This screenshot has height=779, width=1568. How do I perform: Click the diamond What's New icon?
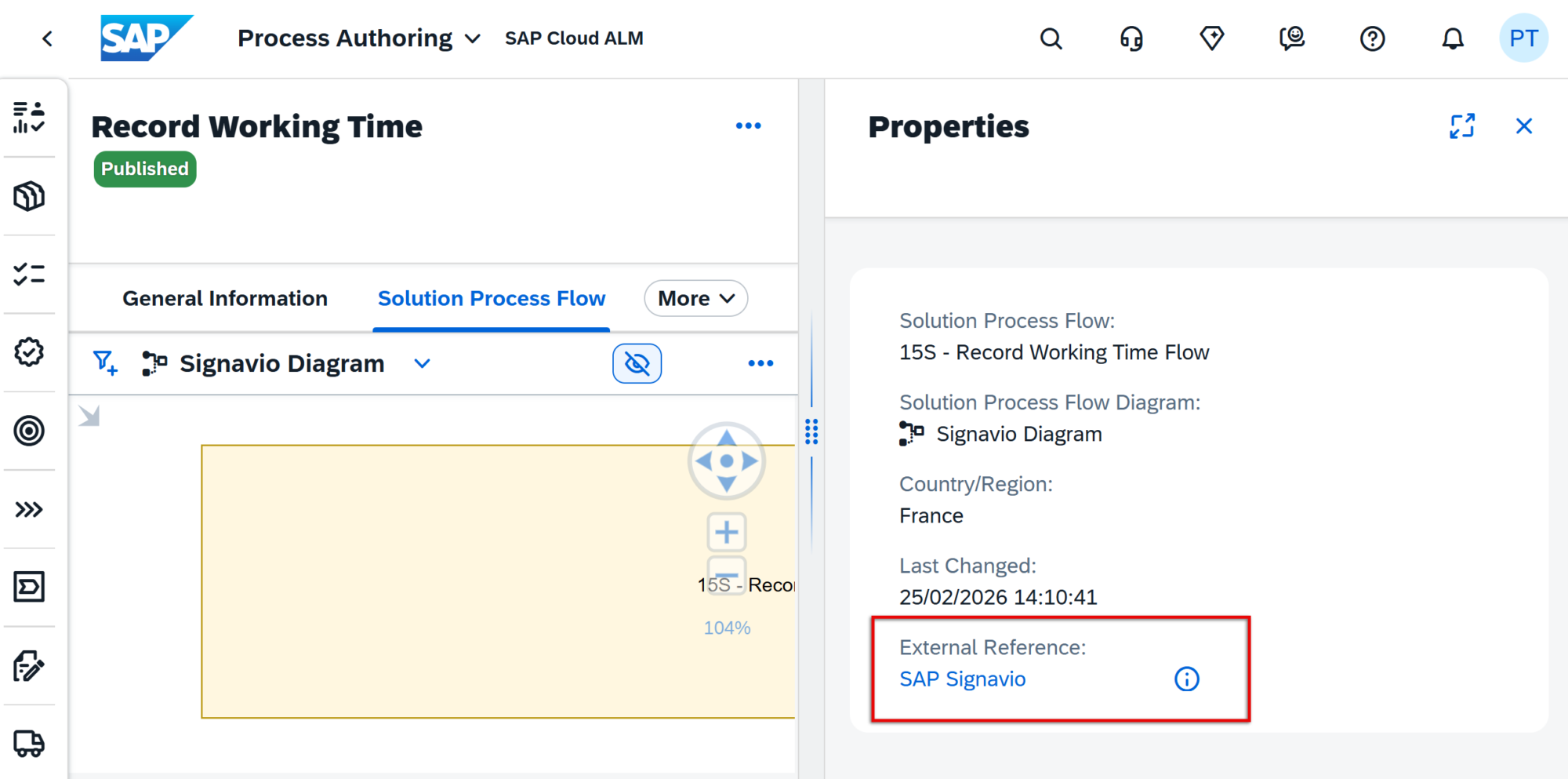click(1211, 38)
